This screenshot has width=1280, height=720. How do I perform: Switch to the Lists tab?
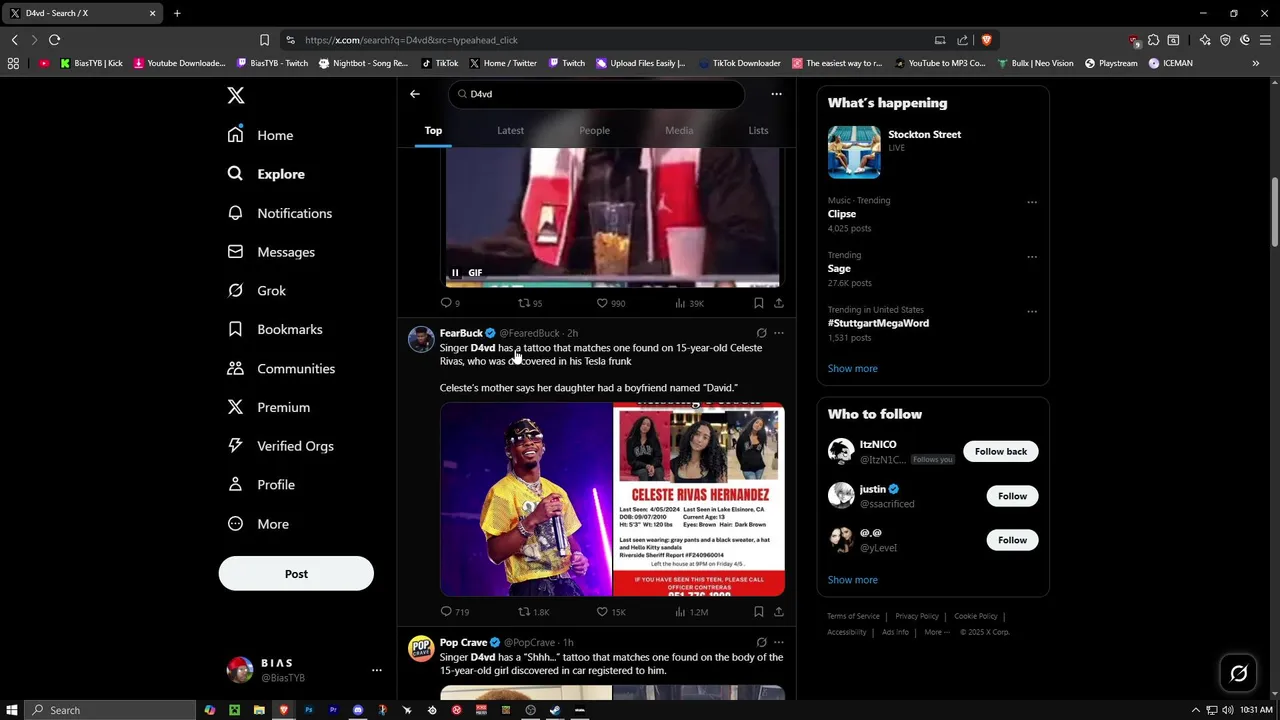758,130
